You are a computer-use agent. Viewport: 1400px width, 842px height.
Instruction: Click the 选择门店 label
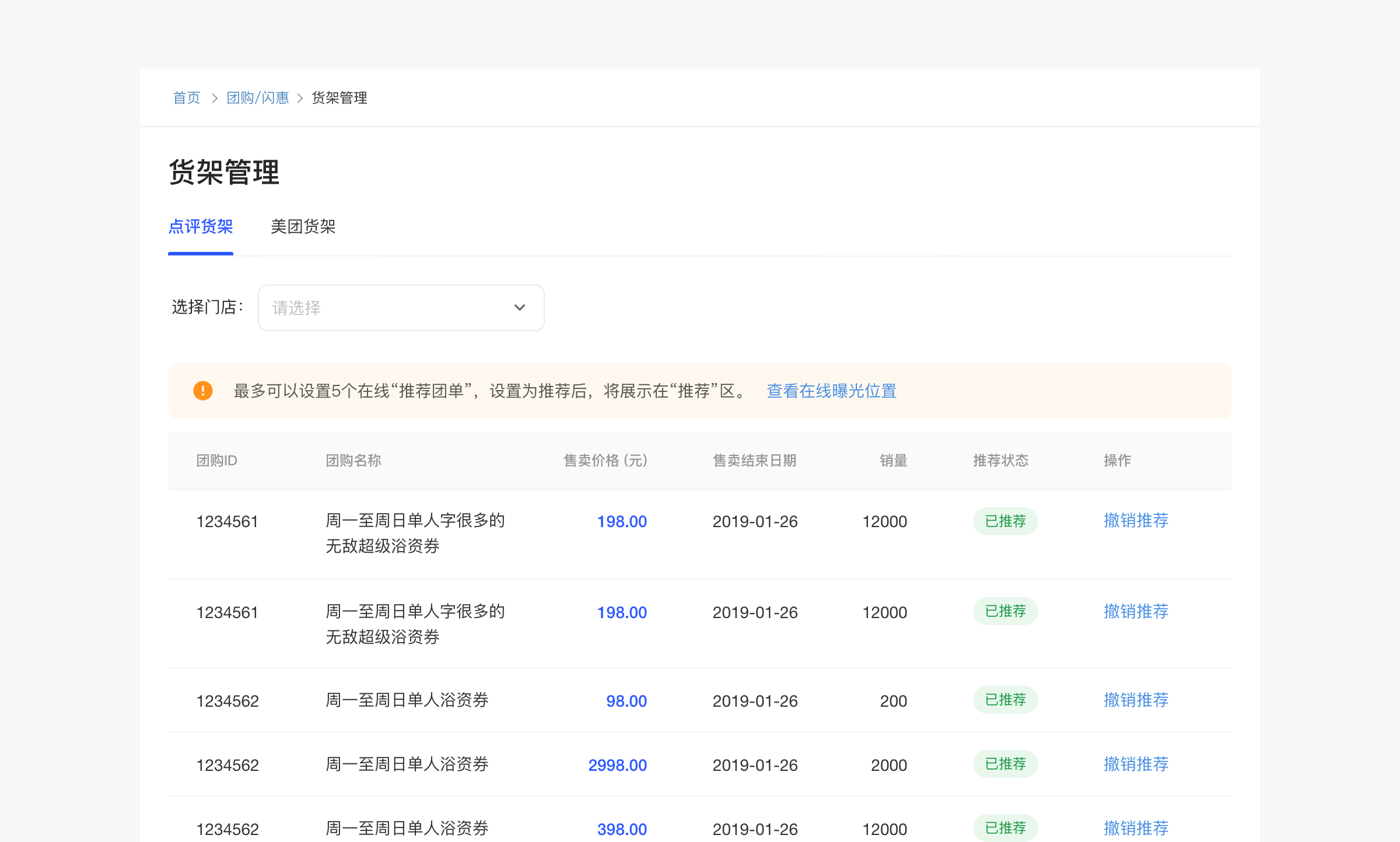(x=208, y=307)
